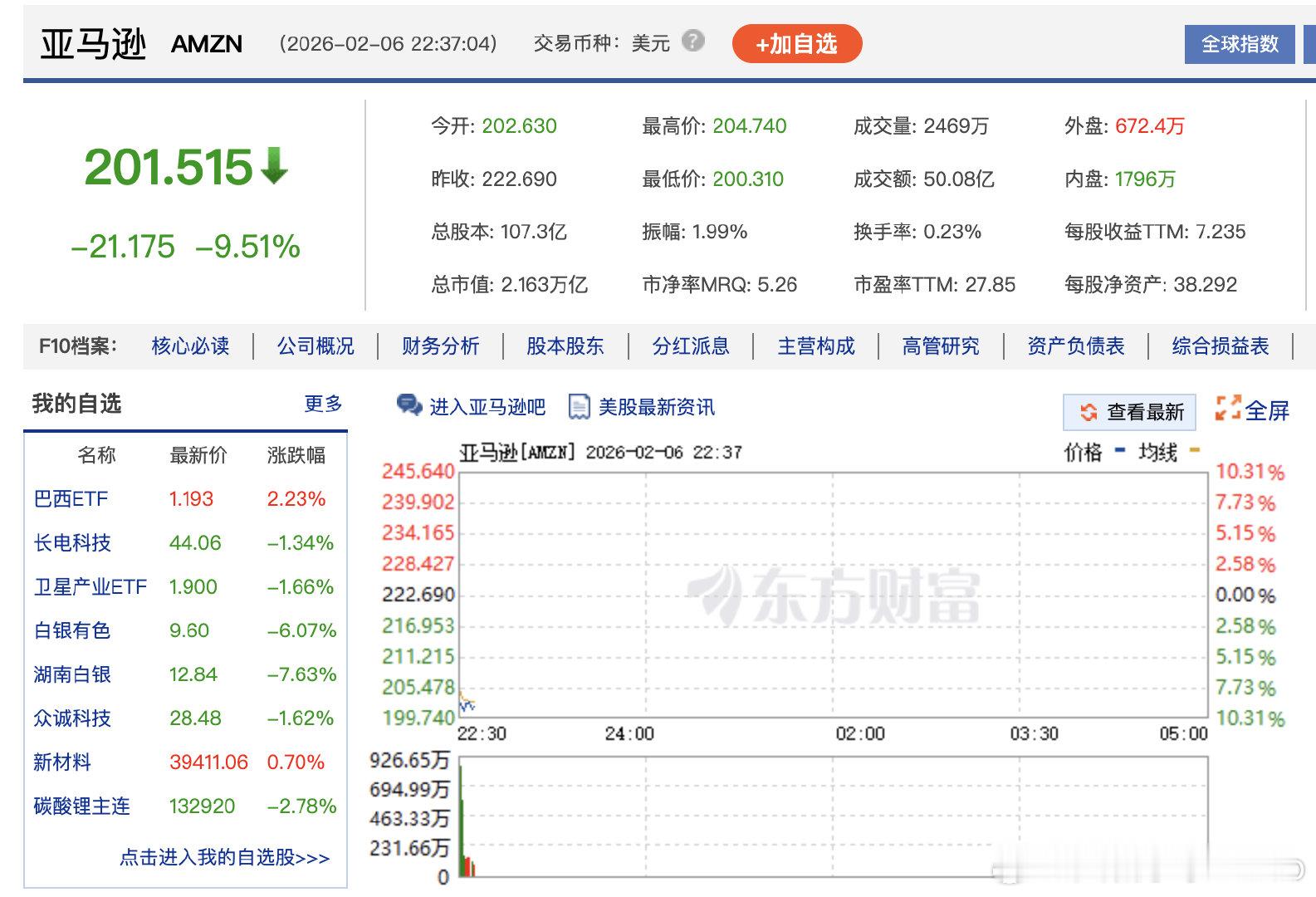Viewport: 1316px width, 897px height.
Task: Click the 每股净资产 value 38.292
Action: pyautogui.click(x=1206, y=285)
